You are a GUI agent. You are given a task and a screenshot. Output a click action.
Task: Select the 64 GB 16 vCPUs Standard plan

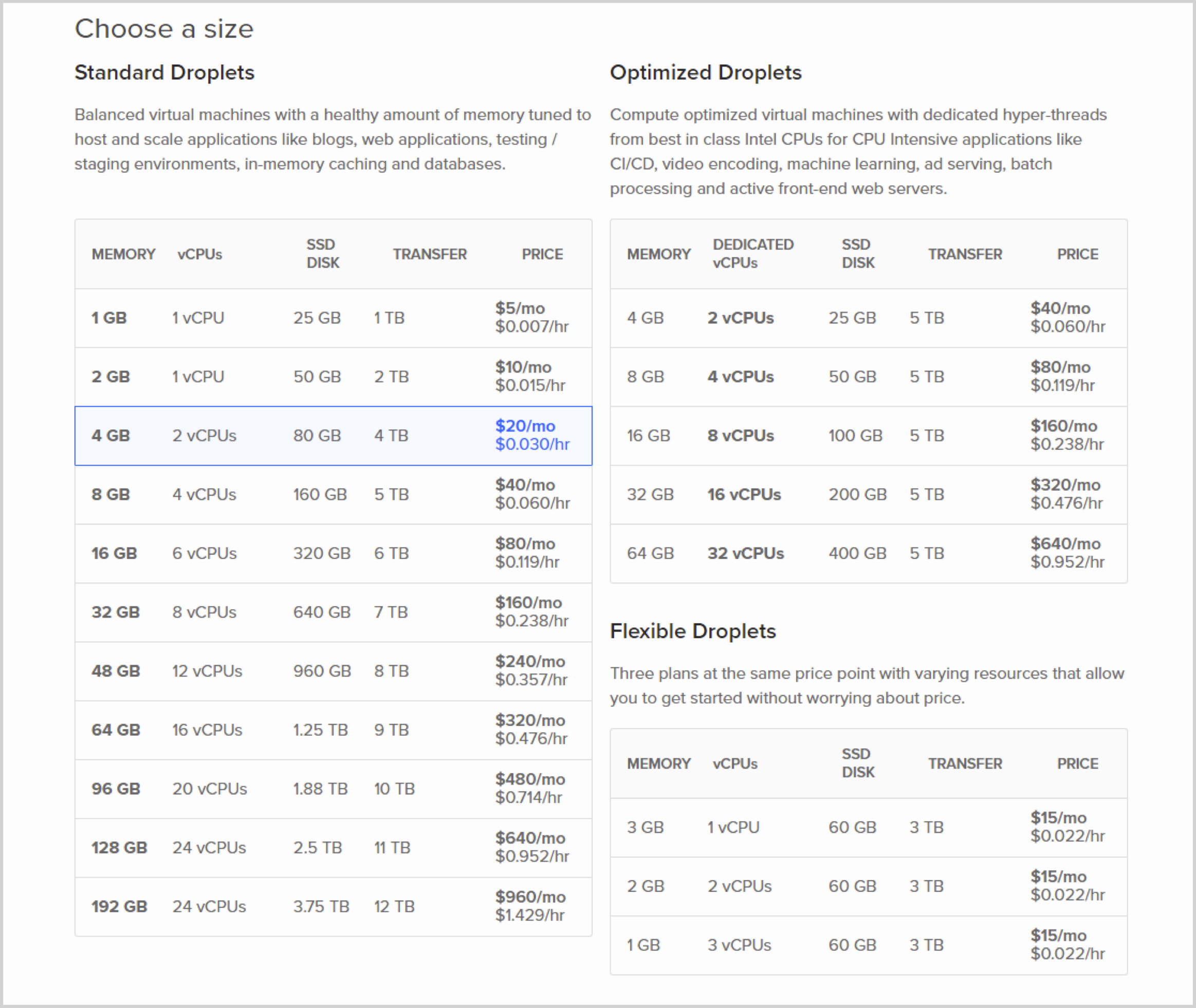pos(333,730)
